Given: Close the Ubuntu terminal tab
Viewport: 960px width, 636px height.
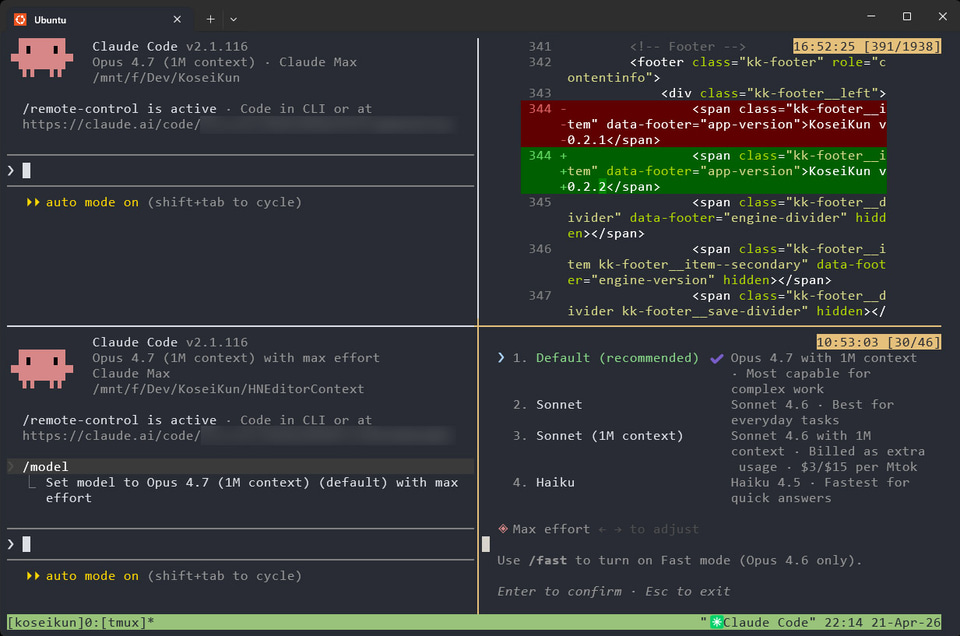Looking at the screenshot, I should [177, 20].
